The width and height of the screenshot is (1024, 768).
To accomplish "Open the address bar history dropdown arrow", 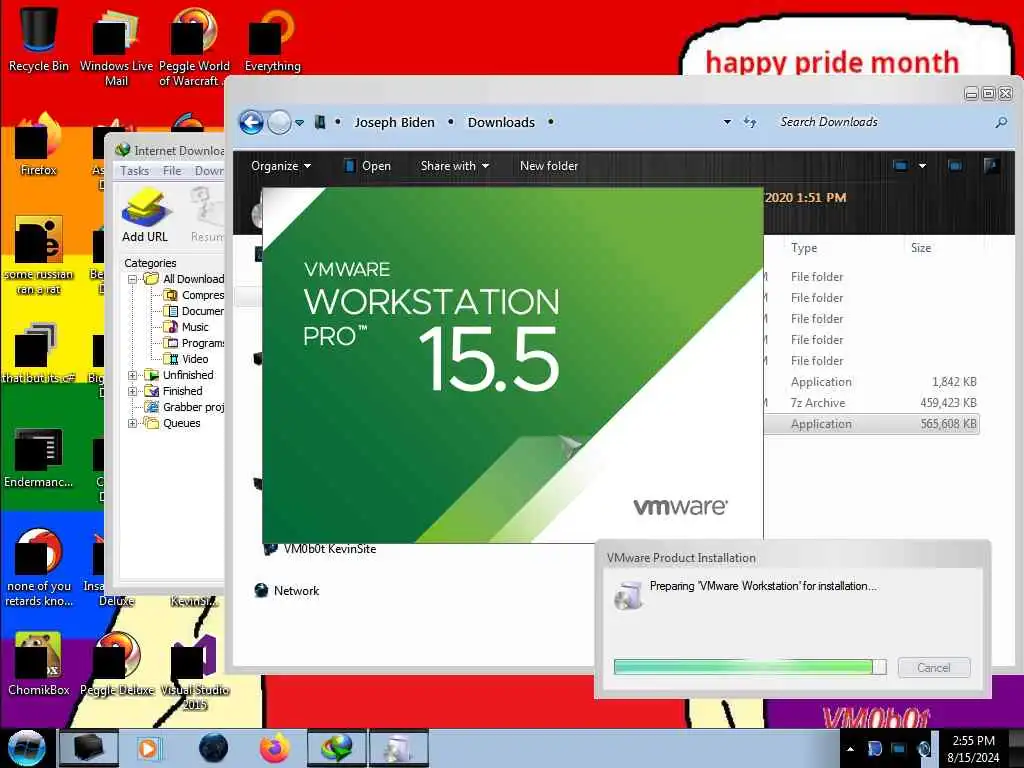I will point(727,122).
